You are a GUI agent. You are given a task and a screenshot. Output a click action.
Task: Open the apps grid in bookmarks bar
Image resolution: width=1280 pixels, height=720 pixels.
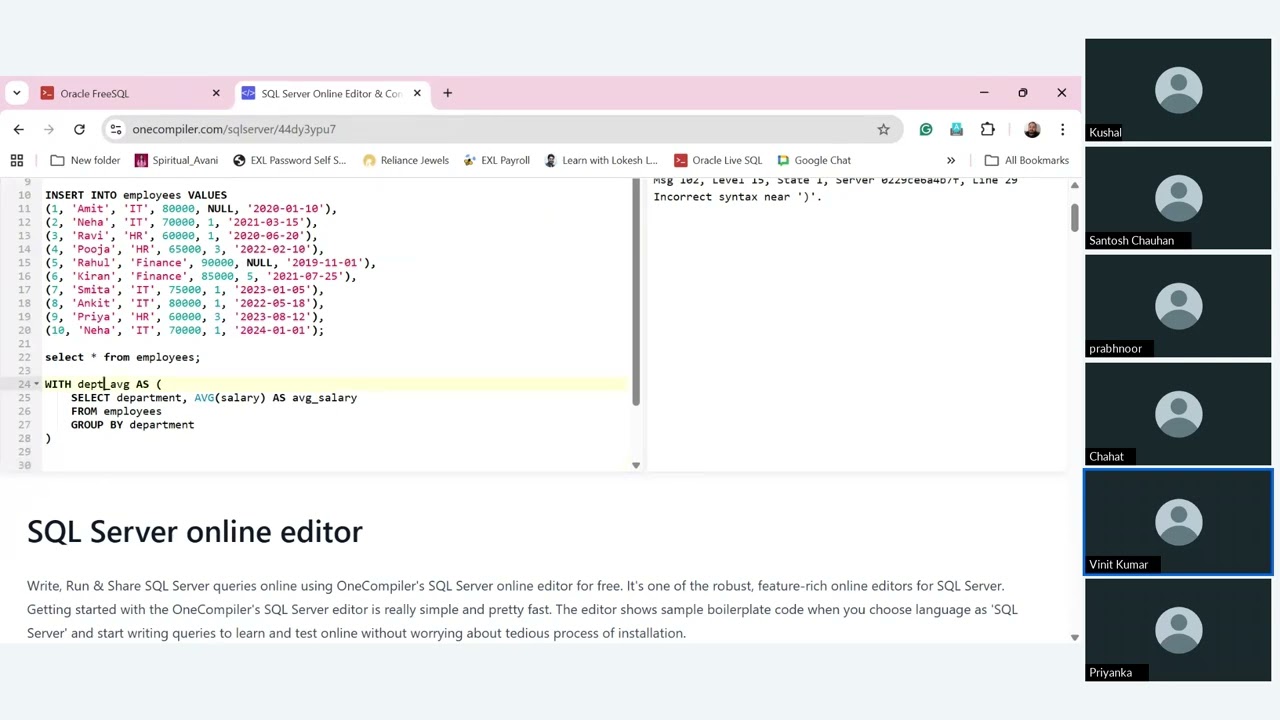coord(17,160)
